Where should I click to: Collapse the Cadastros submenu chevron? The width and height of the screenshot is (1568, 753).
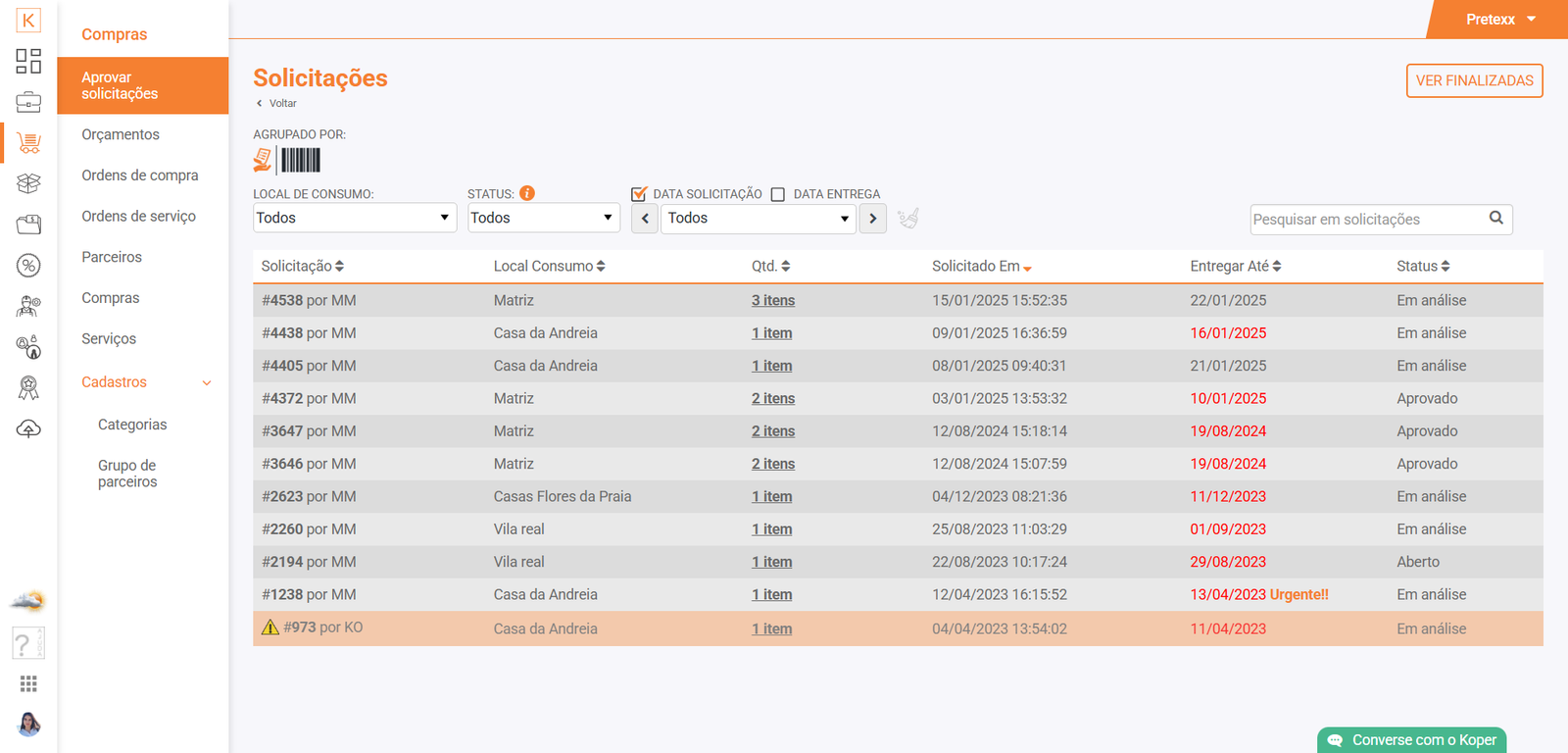click(x=207, y=383)
